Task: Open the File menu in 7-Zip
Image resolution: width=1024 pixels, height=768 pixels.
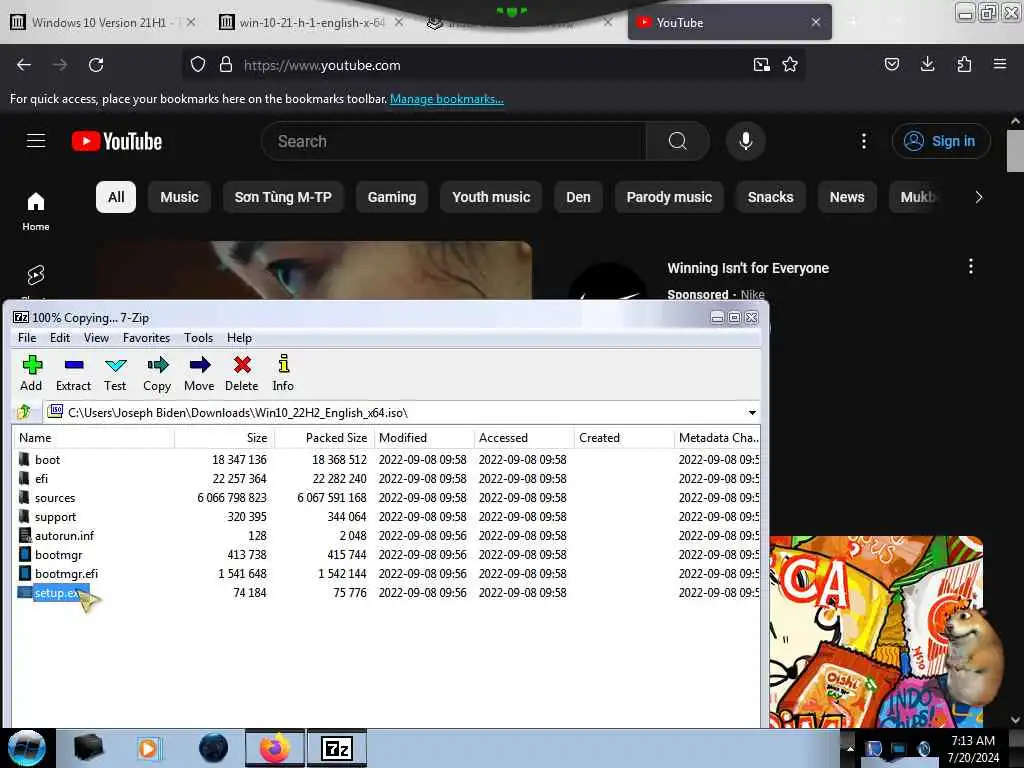Action: tap(27, 338)
